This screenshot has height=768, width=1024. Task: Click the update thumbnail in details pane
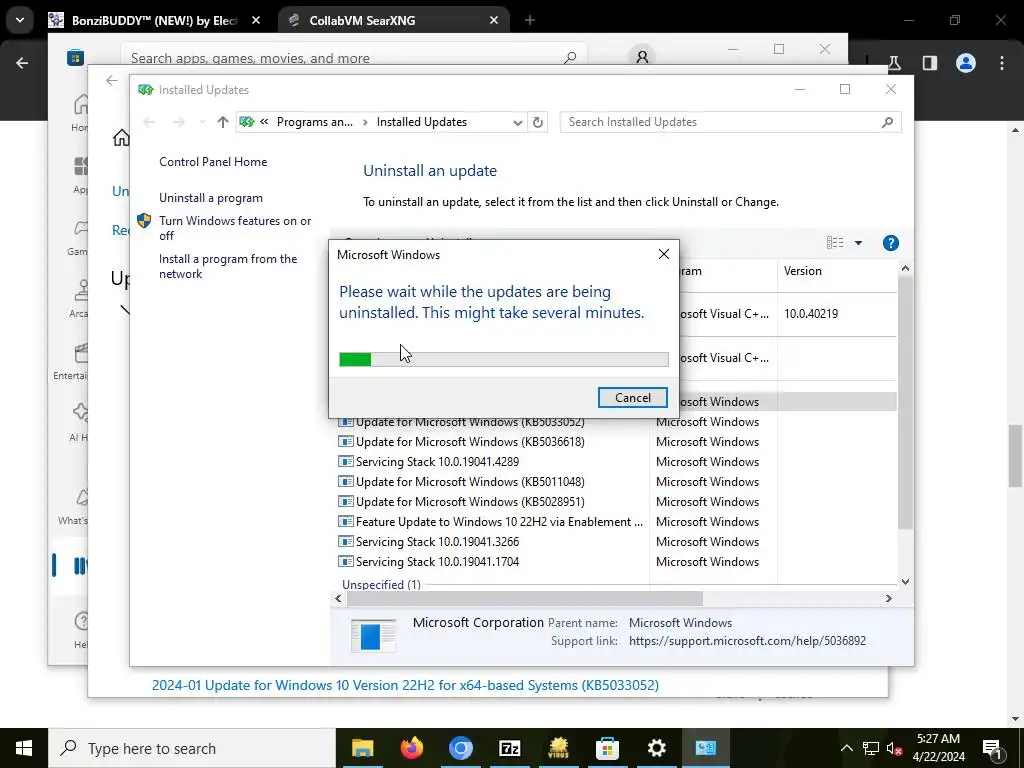pos(373,635)
